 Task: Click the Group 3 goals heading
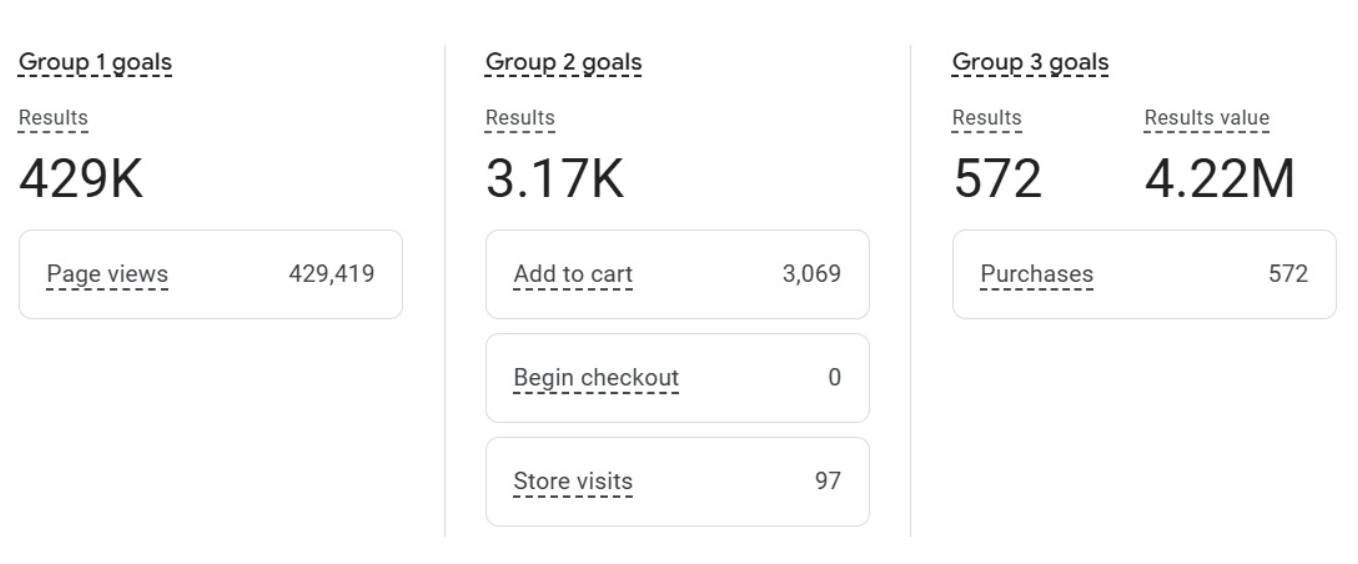pos(1030,62)
